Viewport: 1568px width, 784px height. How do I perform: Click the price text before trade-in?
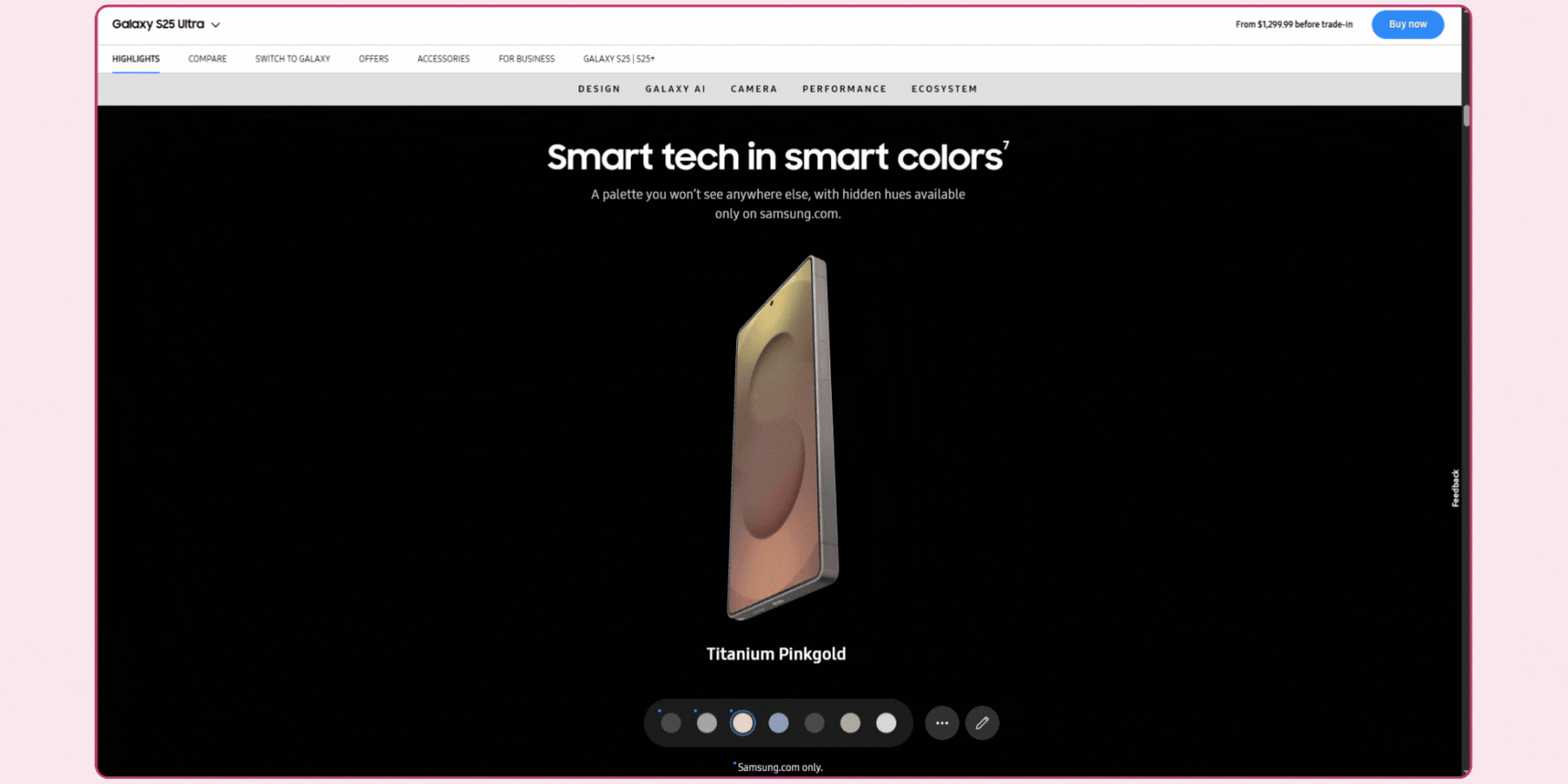point(1294,24)
